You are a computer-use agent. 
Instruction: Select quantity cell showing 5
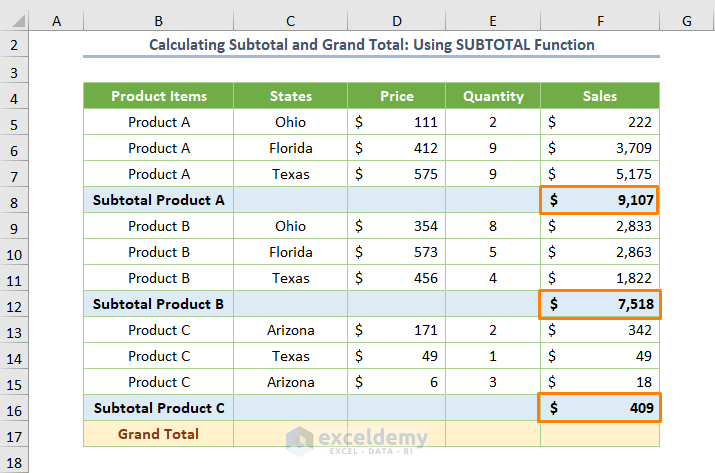coord(493,252)
